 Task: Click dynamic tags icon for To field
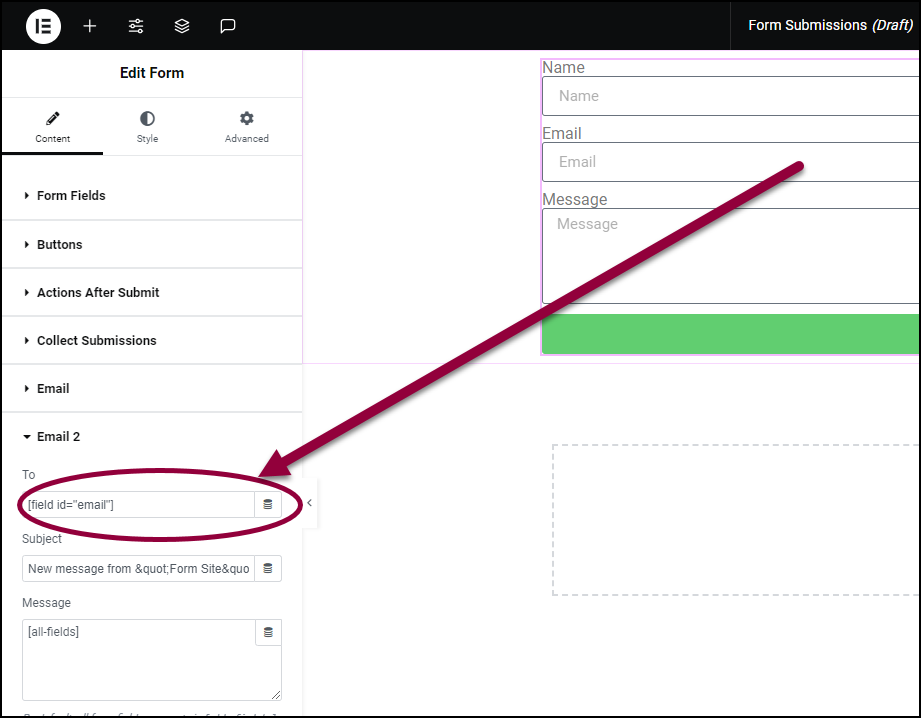coord(268,504)
